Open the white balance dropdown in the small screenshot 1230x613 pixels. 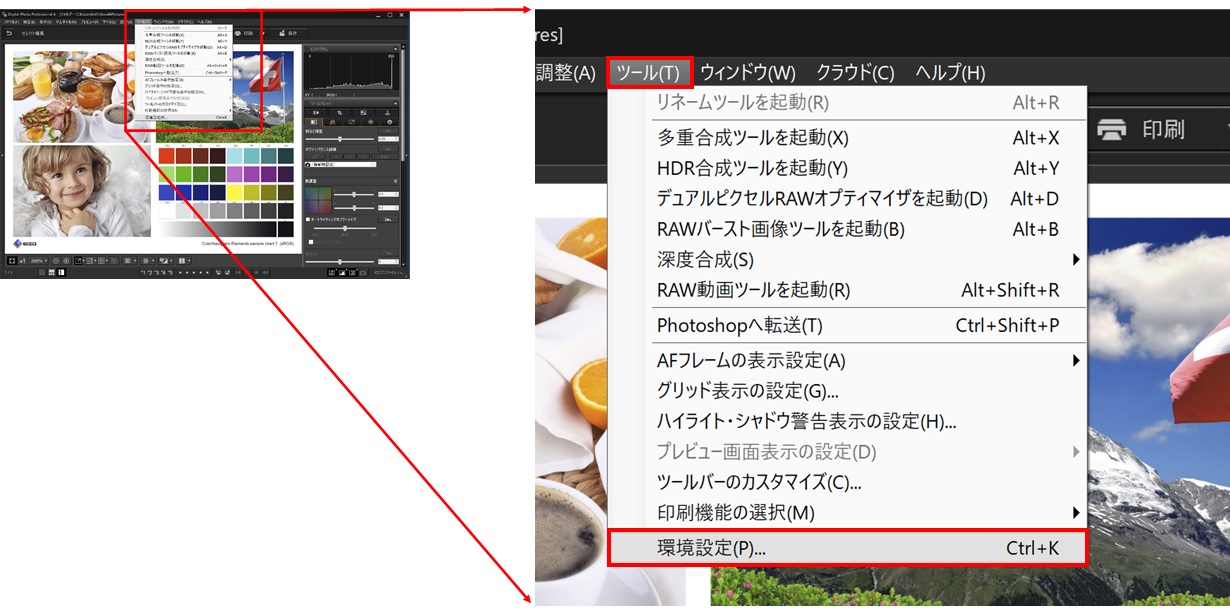tap(340, 164)
